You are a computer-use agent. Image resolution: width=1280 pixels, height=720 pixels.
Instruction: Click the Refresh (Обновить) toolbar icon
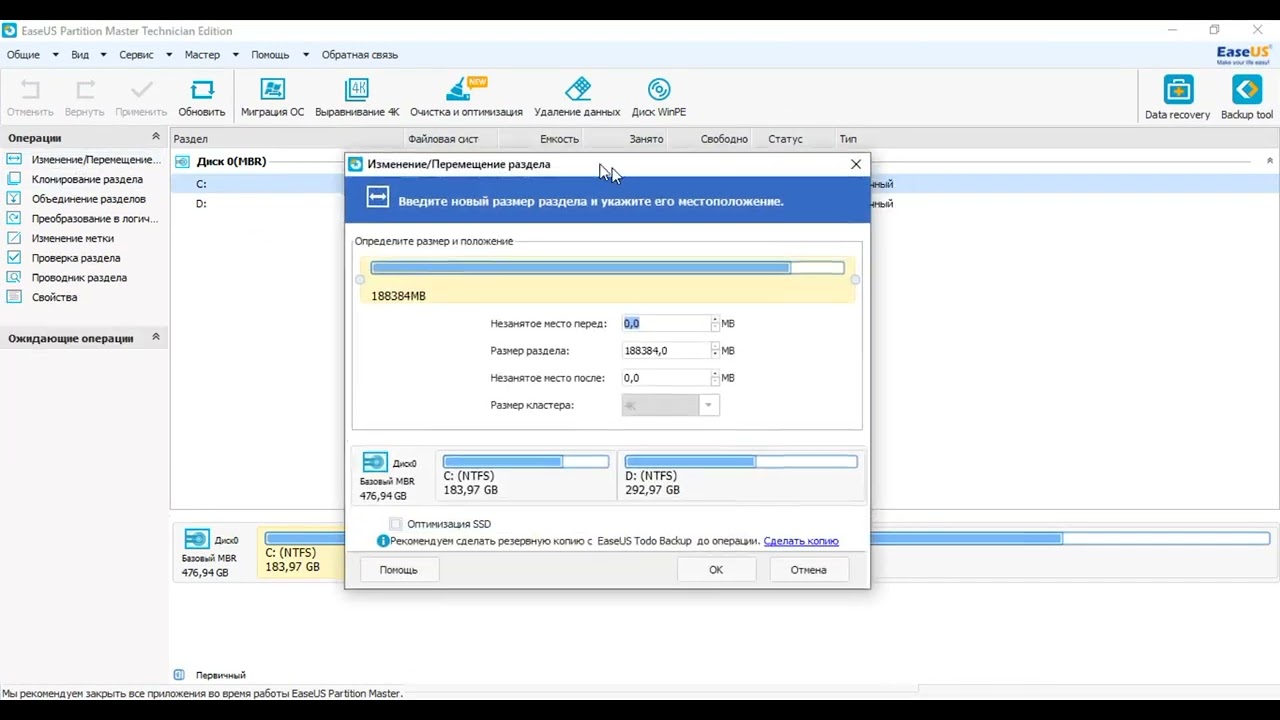[x=202, y=98]
